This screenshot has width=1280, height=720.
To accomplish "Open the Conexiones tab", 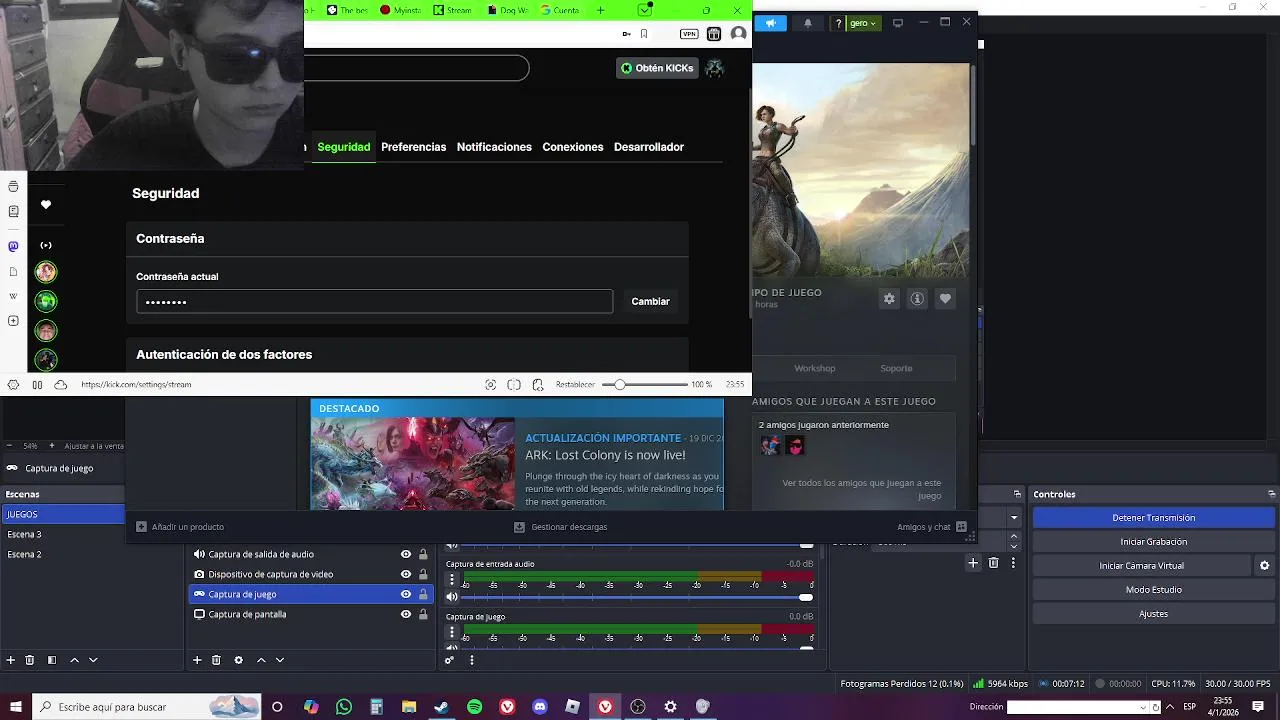I will tap(573, 147).
